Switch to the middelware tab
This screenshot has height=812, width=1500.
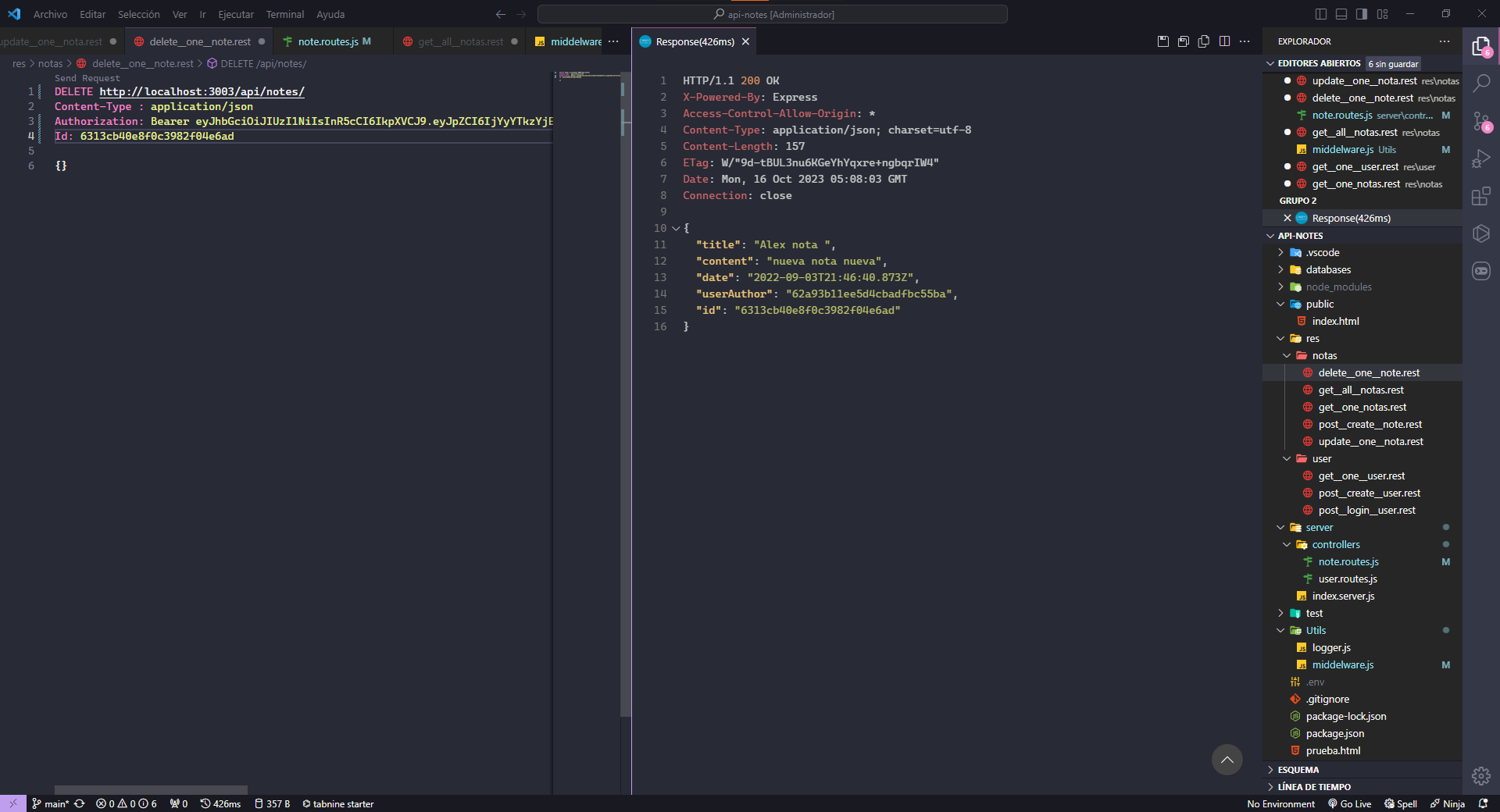point(568,41)
